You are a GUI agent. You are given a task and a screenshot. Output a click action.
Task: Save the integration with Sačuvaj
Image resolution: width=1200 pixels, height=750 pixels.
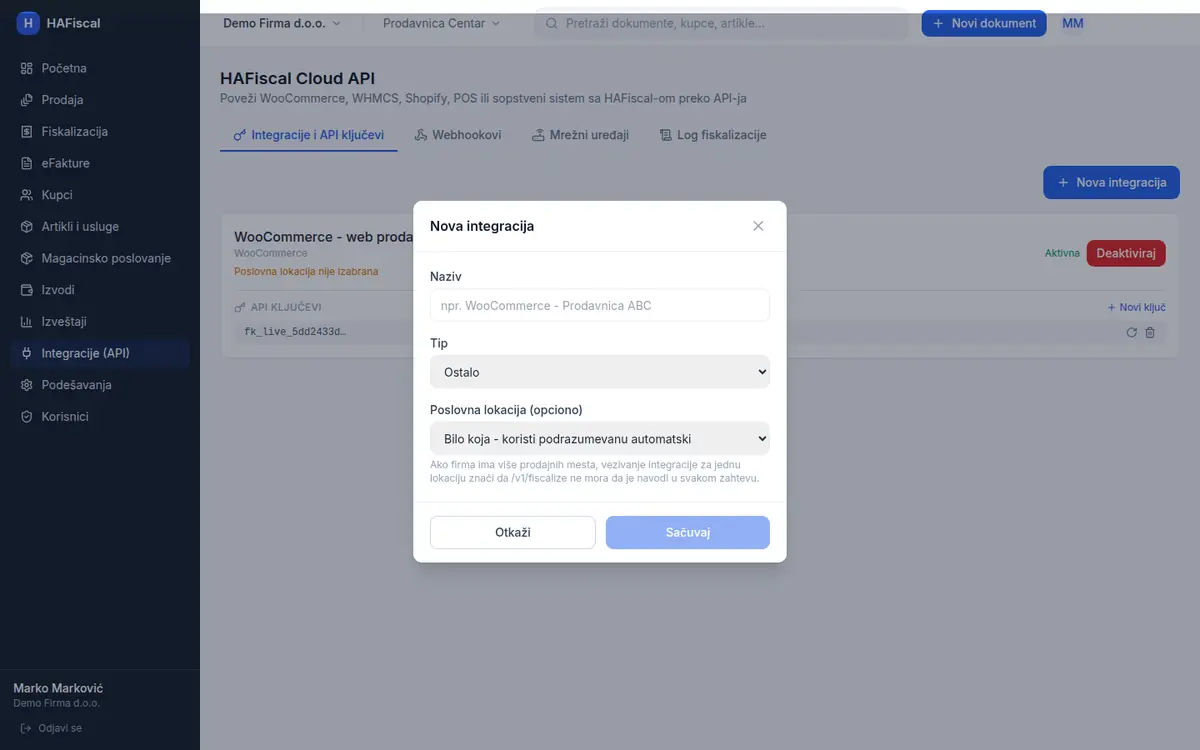tap(688, 533)
